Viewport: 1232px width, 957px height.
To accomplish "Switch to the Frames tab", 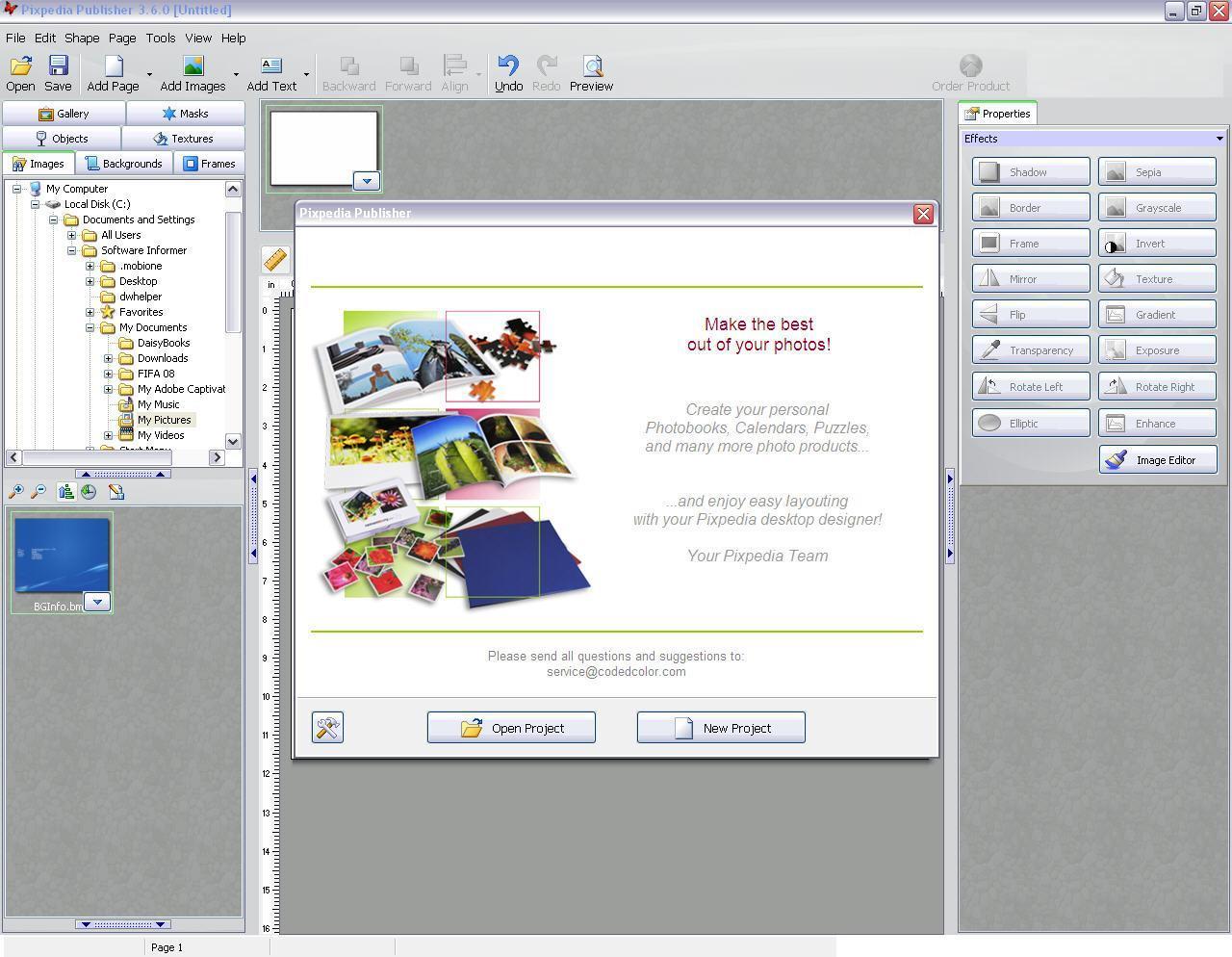I will (x=209, y=164).
